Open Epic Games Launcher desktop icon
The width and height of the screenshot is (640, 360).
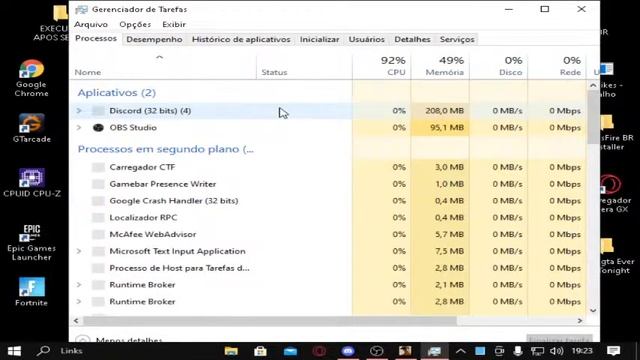coord(31,242)
